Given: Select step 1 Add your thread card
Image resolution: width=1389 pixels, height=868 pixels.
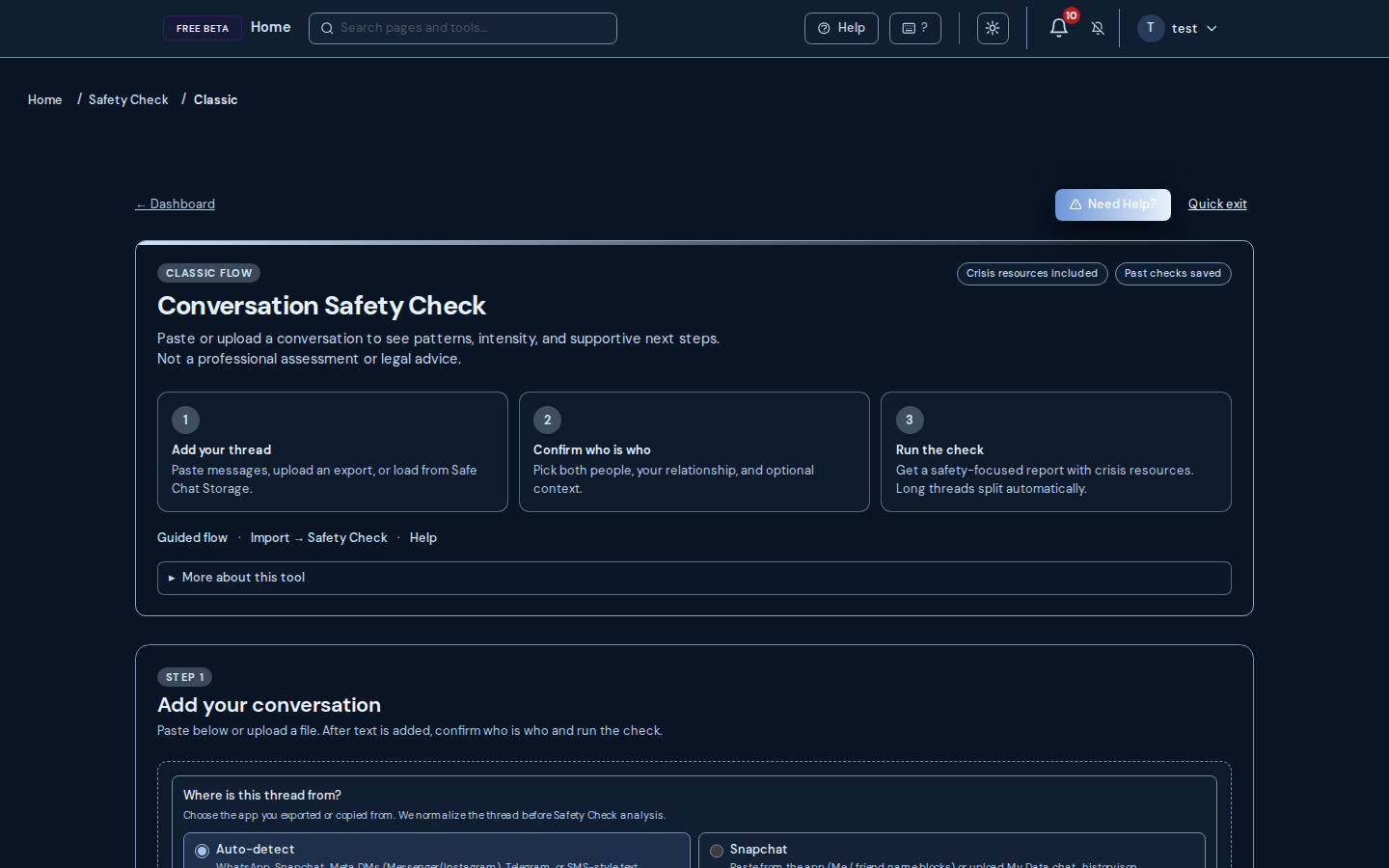Looking at the screenshot, I should [x=333, y=451].
